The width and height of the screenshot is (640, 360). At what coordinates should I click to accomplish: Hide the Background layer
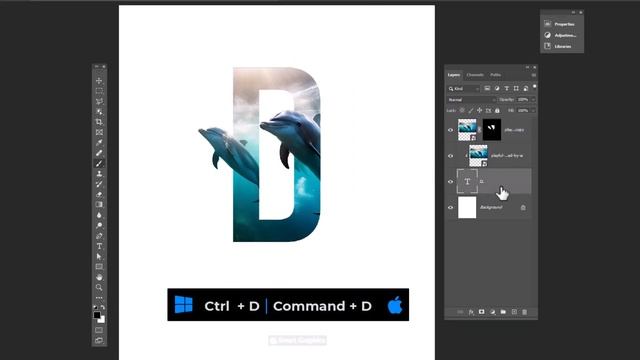coord(451,207)
